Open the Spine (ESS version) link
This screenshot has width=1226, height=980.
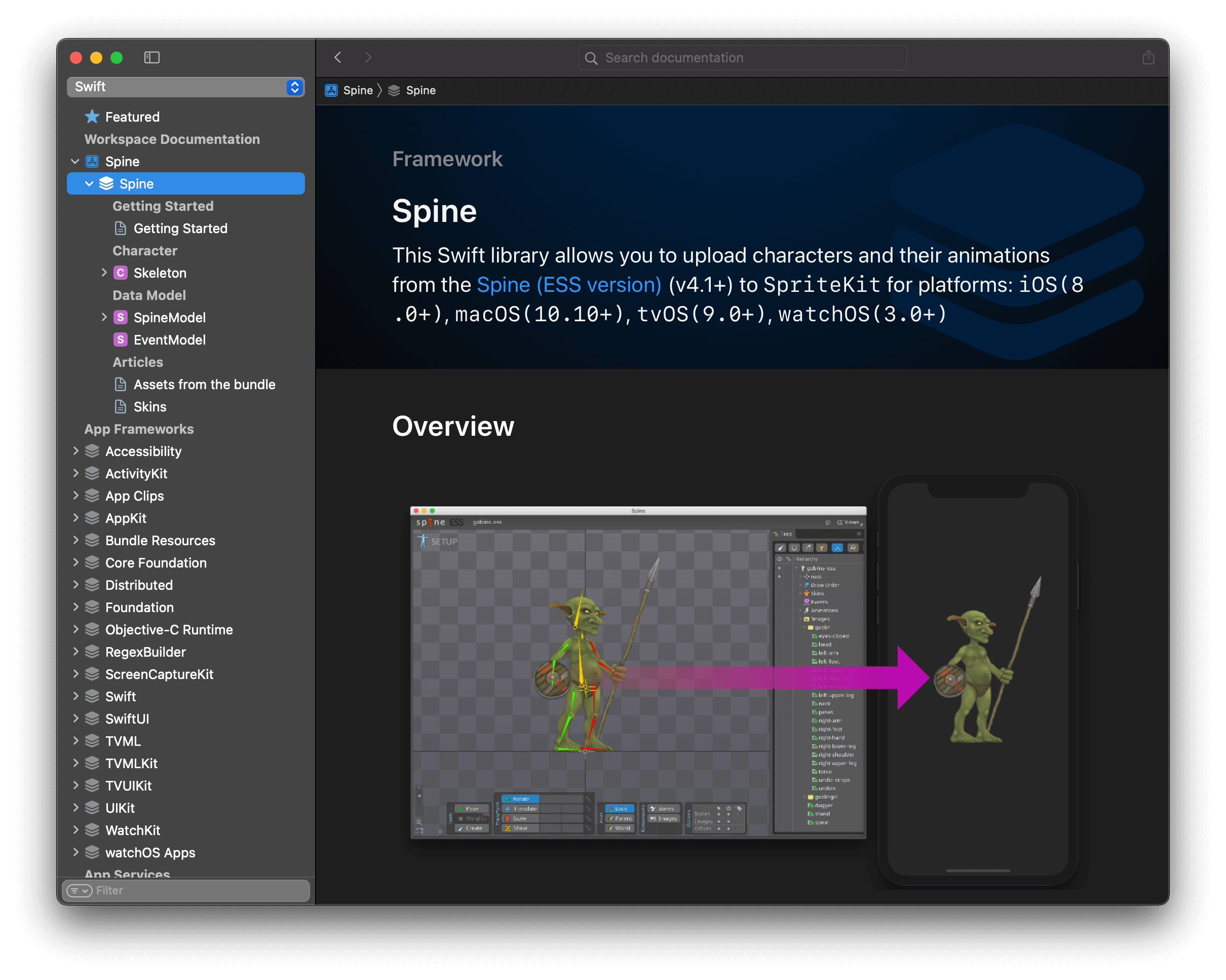click(x=568, y=284)
